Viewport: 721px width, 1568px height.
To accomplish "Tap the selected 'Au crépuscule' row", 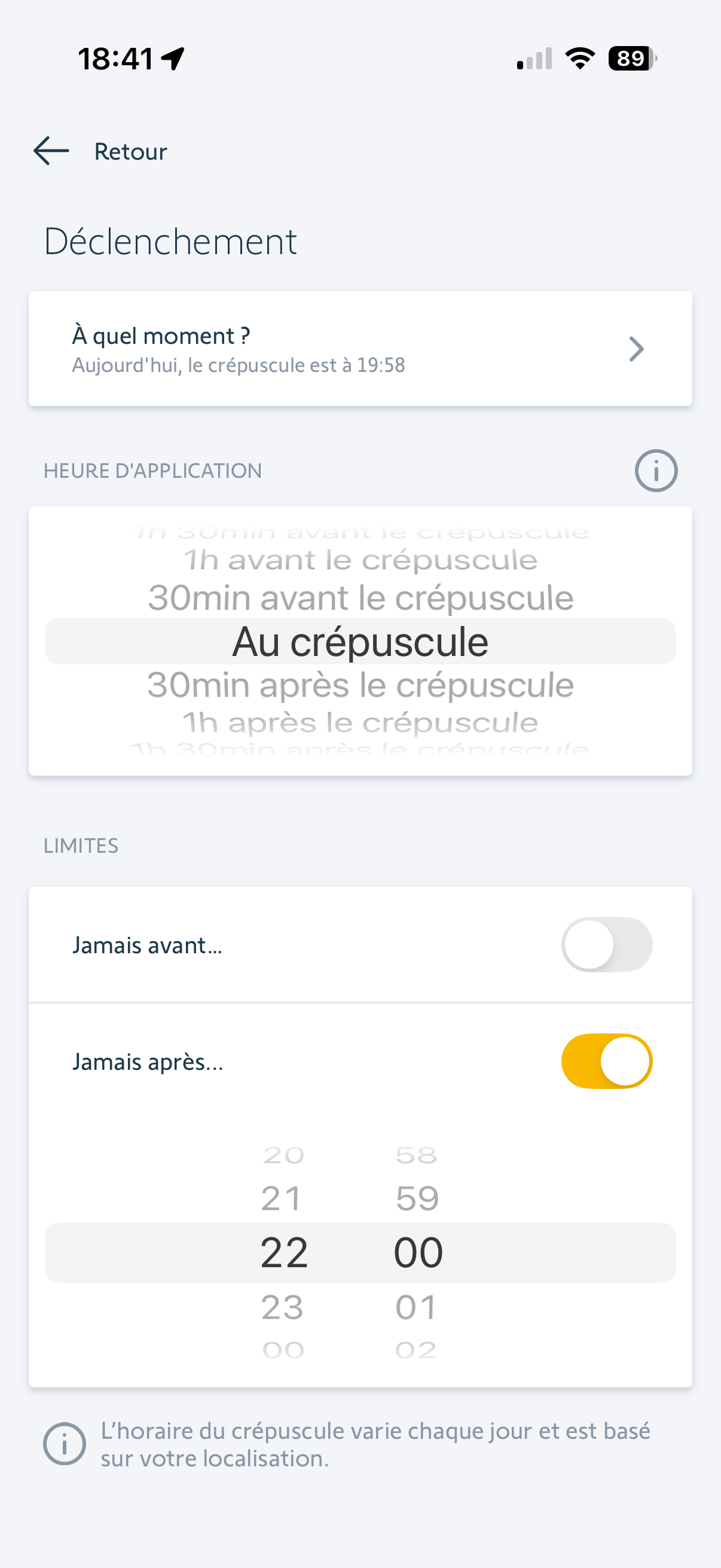I will tap(360, 642).
